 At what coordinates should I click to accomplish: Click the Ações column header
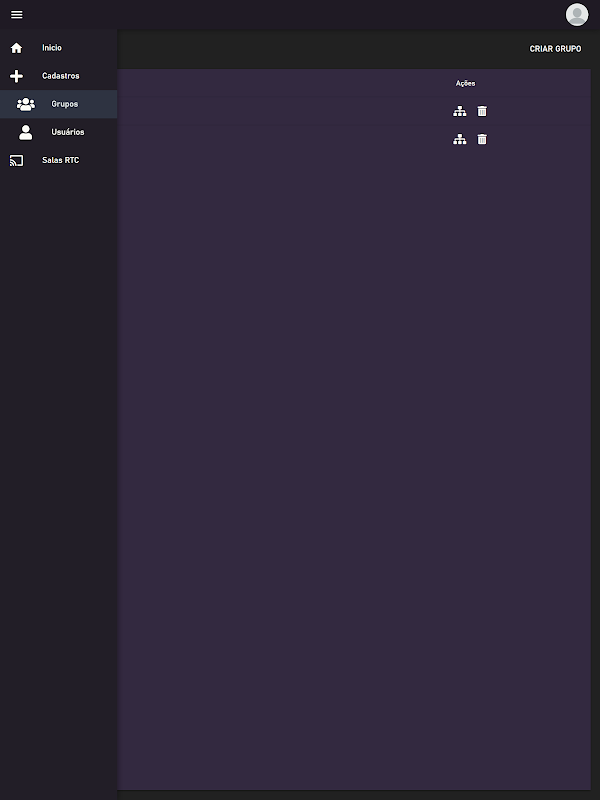point(465,83)
